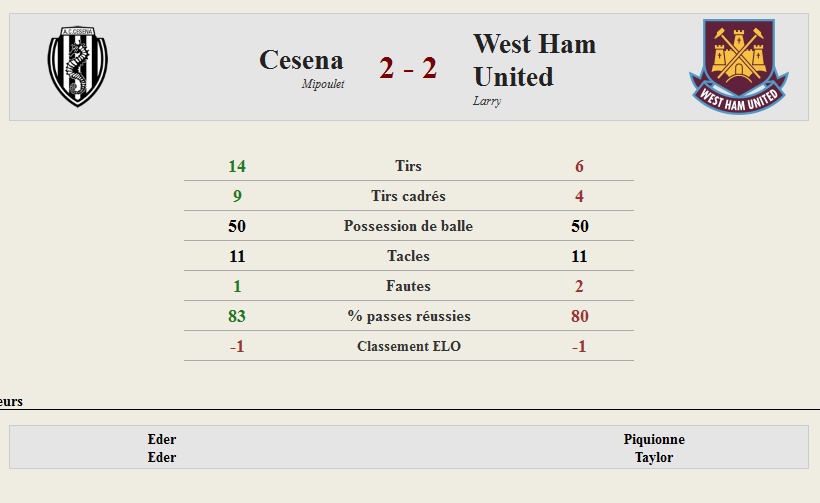
Task: Click the West Ham United club crest
Action: (738, 66)
